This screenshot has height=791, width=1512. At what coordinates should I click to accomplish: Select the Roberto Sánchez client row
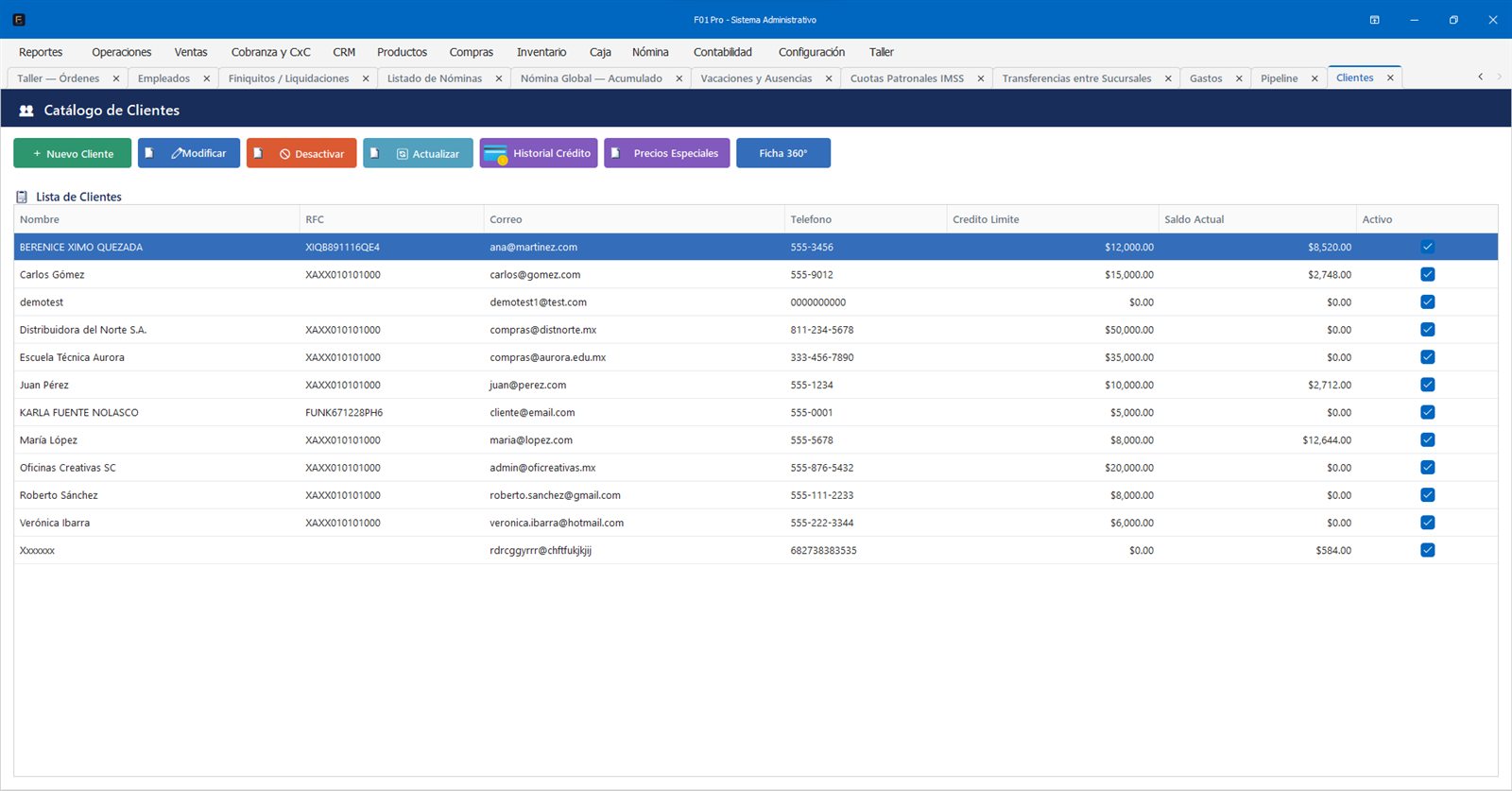756,495
